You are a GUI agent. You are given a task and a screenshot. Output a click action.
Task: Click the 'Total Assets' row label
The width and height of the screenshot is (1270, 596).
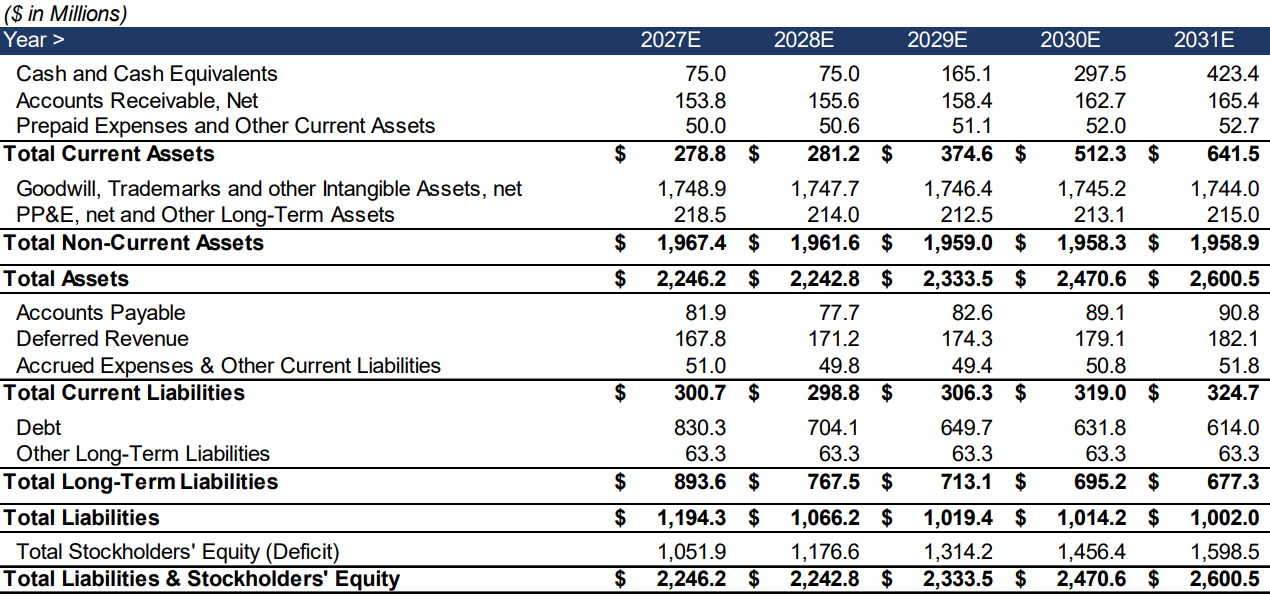66,279
